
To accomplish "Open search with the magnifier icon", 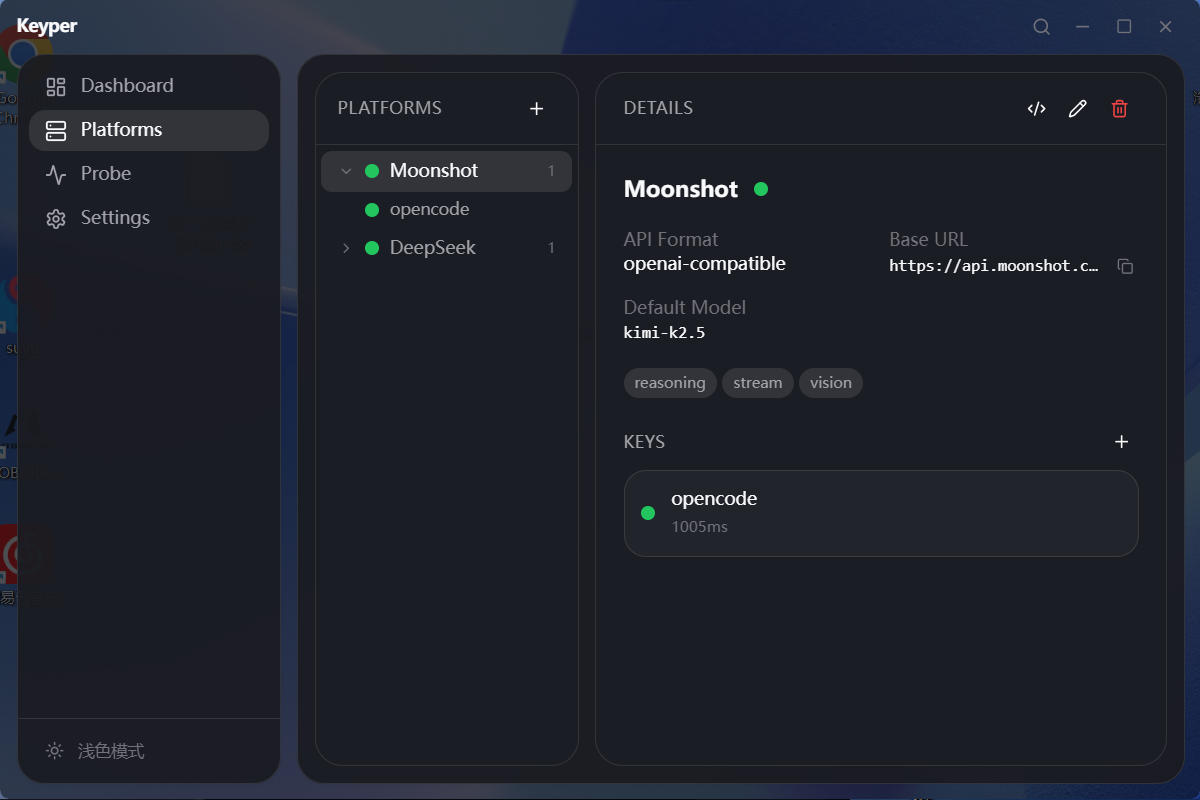I will [x=1041, y=27].
